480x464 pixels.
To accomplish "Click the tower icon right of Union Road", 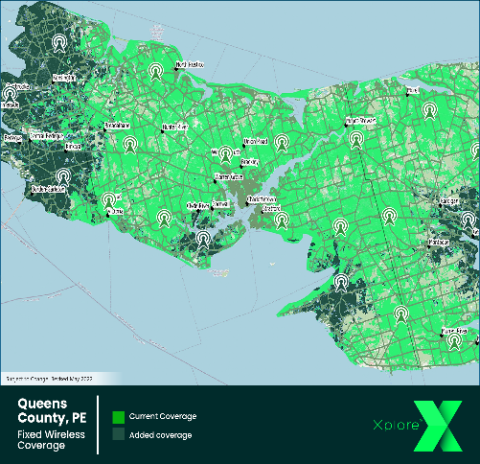I will [282, 142].
